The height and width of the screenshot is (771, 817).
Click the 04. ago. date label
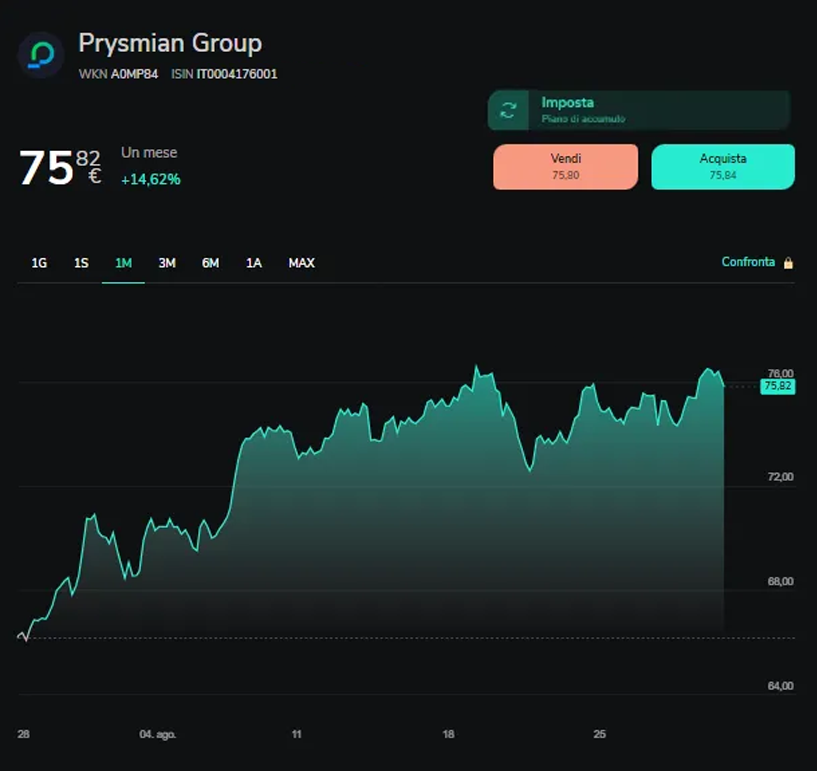(x=158, y=735)
